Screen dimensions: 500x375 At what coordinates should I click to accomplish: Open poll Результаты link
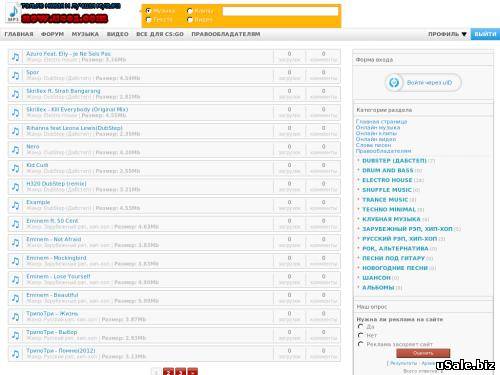click(403, 363)
